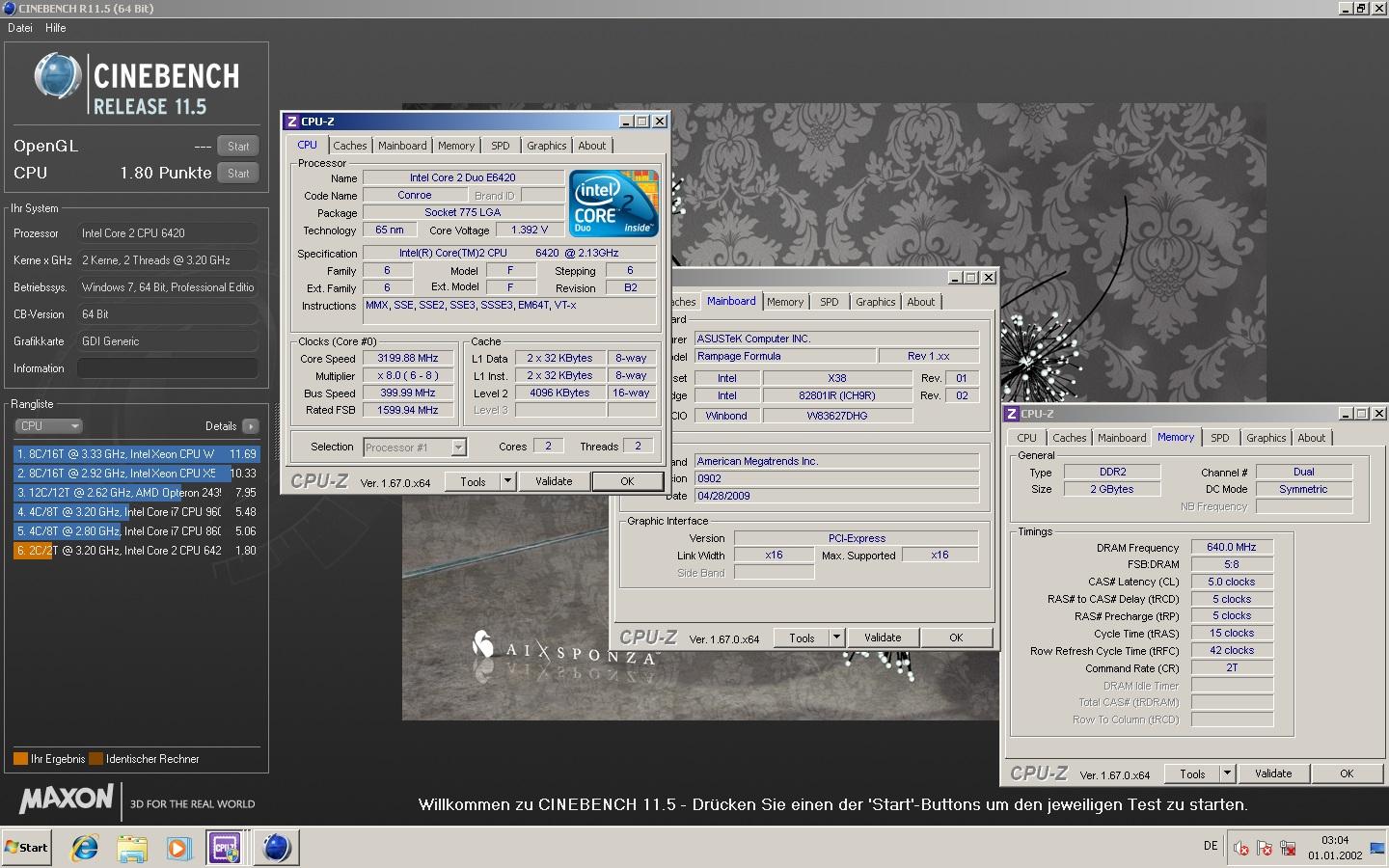Select the orange 2C/2T Core 2 result row
This screenshot has height=868, width=1389.
137,551
